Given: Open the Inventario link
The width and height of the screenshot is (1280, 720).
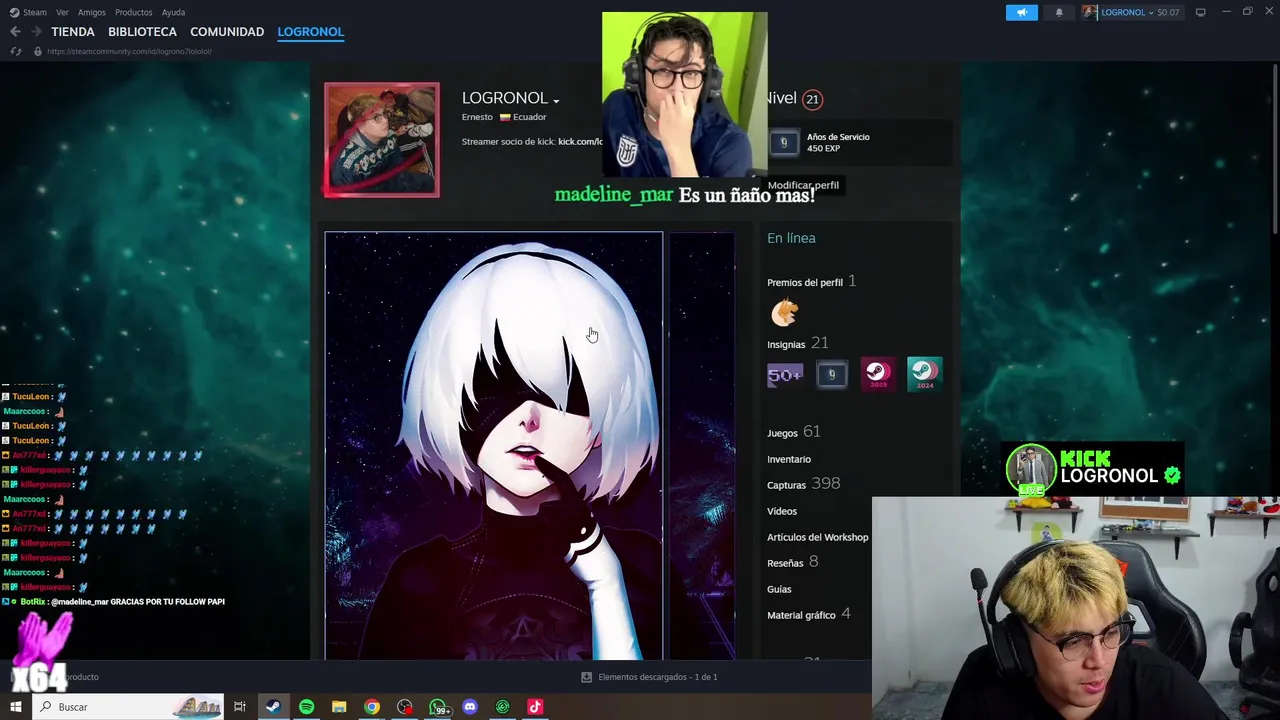Looking at the screenshot, I should tap(789, 459).
